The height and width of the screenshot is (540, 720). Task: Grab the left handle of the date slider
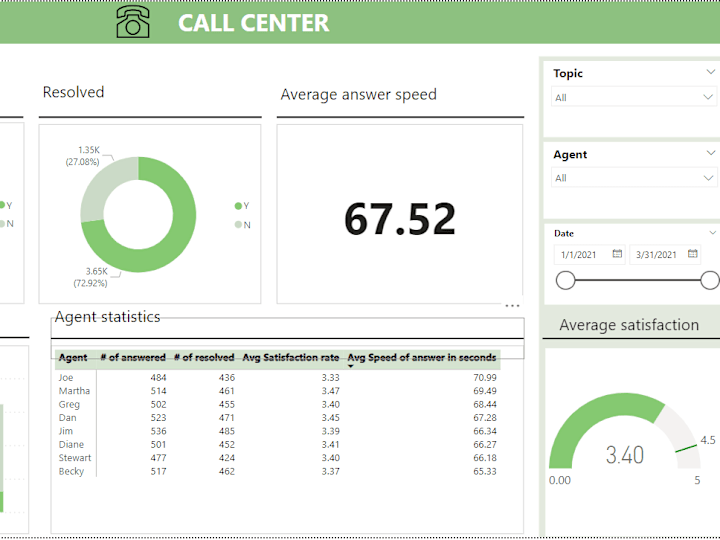pyautogui.click(x=565, y=280)
